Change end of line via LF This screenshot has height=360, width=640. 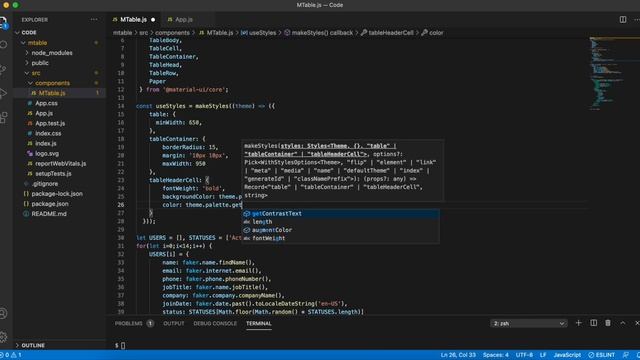click(543, 355)
